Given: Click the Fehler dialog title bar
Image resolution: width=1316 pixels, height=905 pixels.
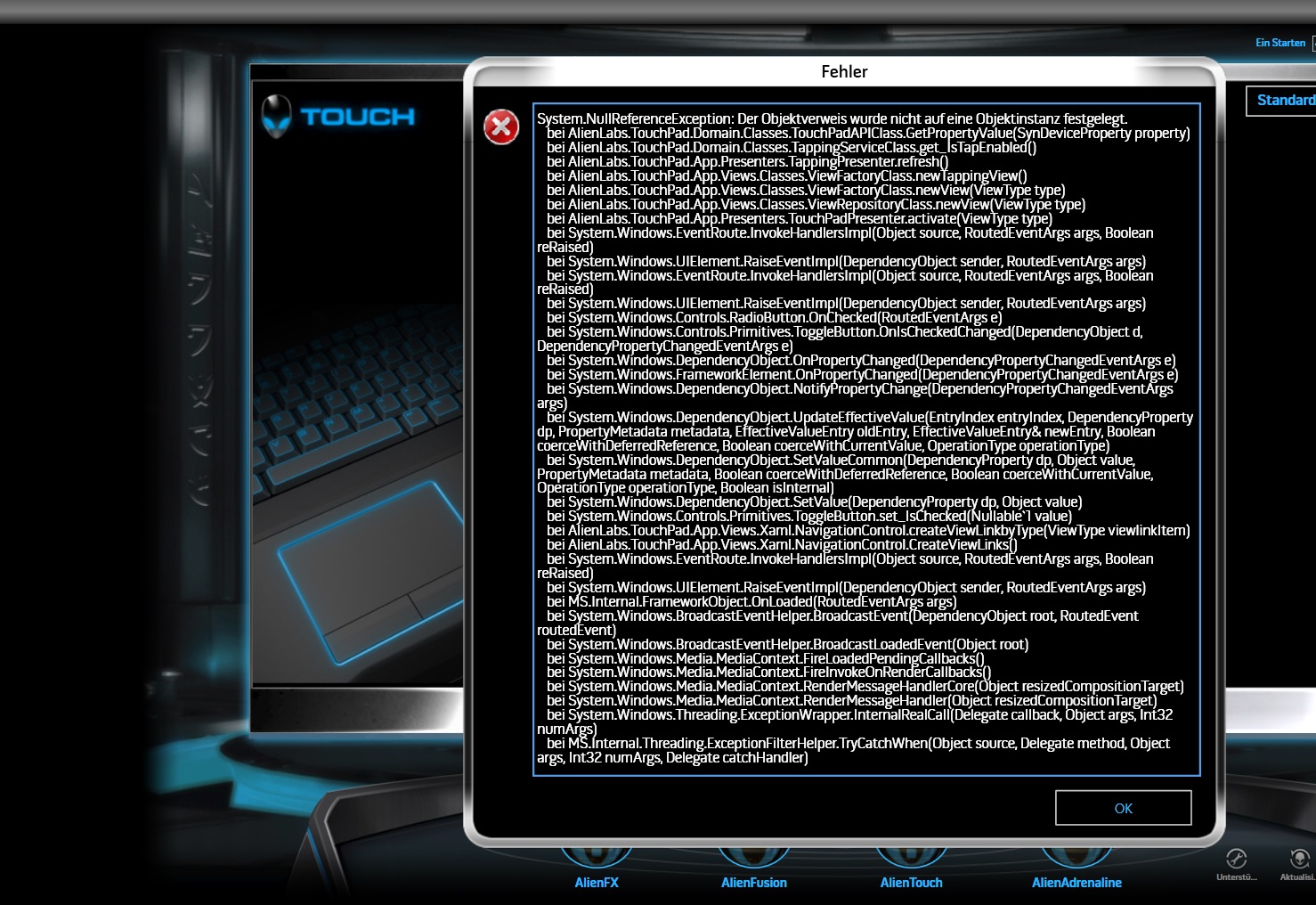Looking at the screenshot, I should click(x=843, y=72).
